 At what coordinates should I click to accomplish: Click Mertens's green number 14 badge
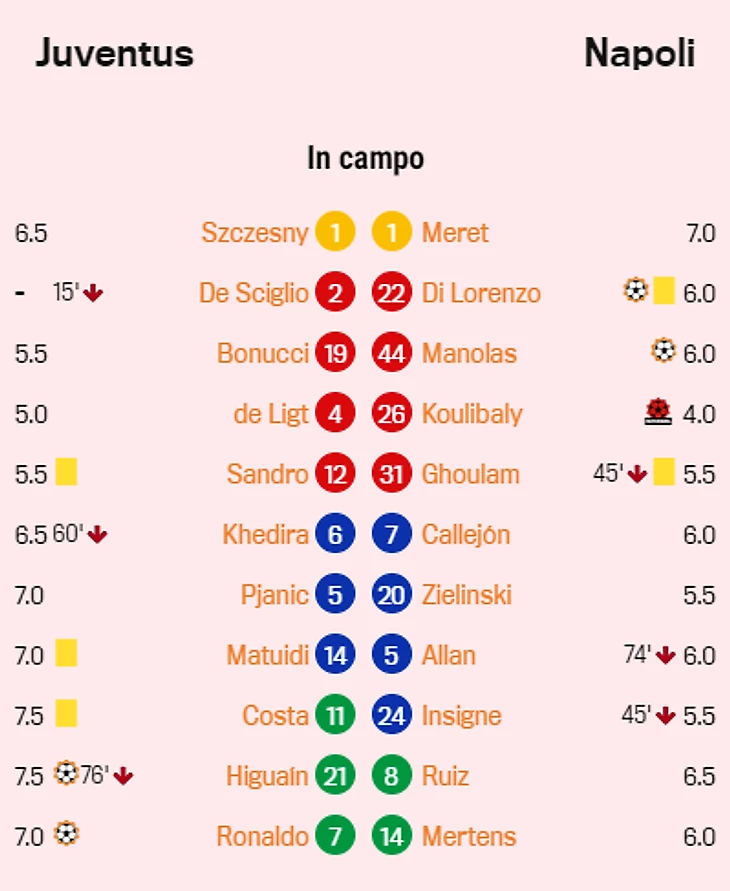point(391,836)
